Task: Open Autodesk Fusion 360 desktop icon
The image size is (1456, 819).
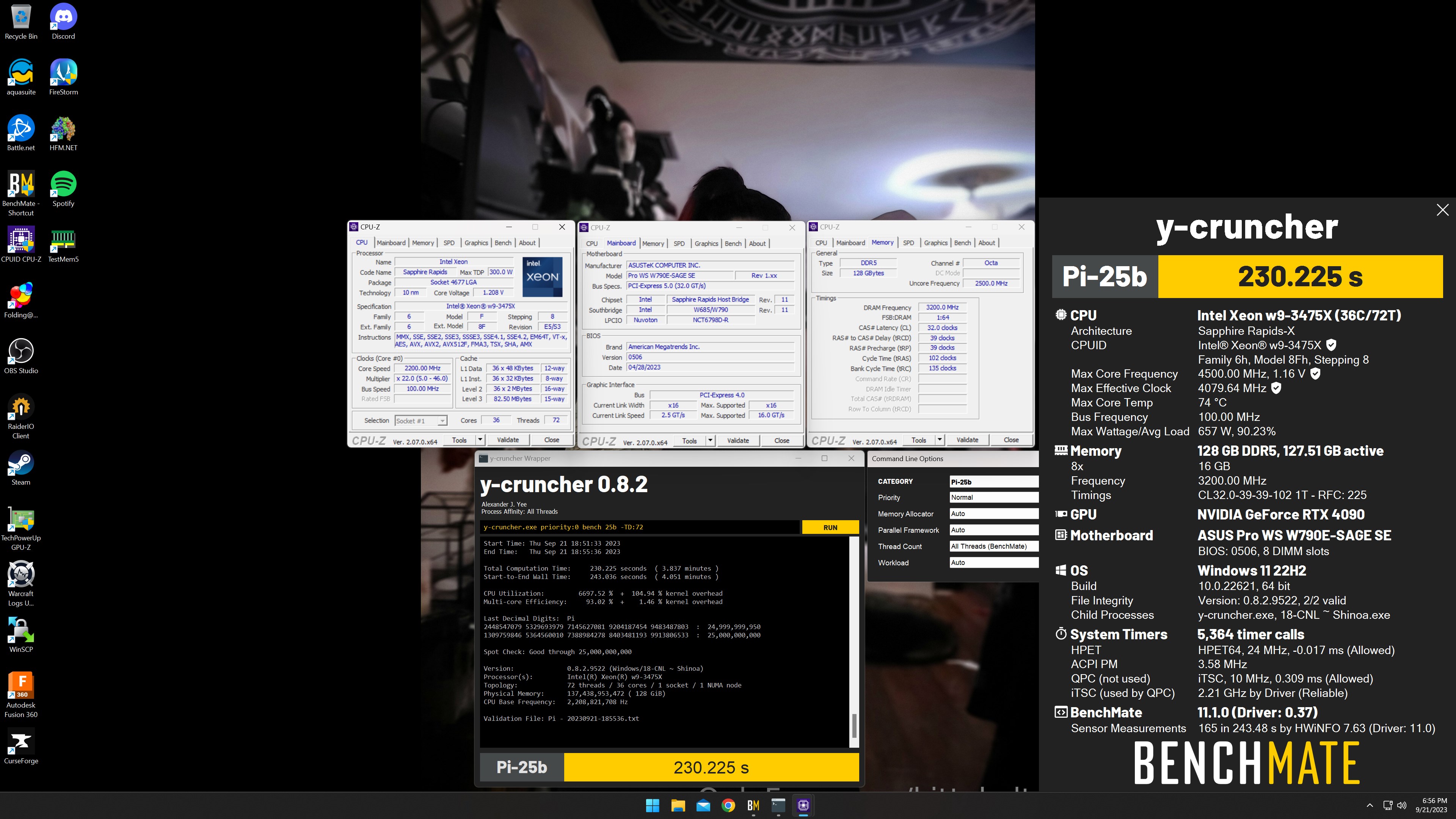Action: tap(21, 695)
